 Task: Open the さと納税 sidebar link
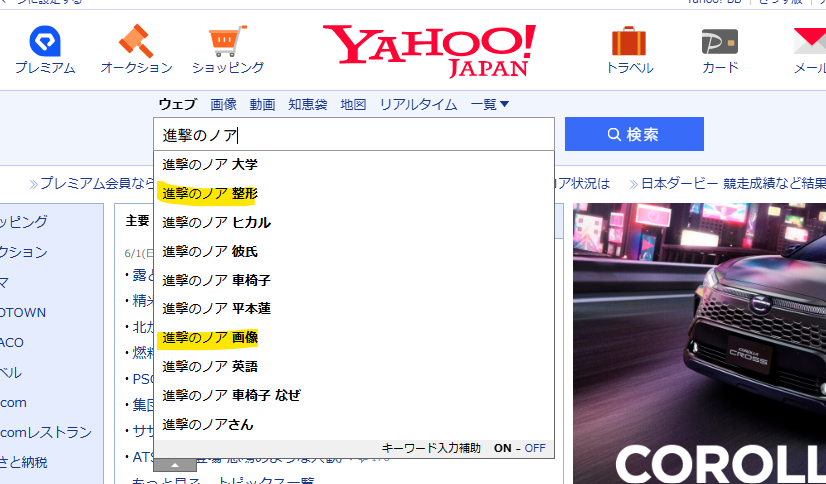[x=24, y=462]
